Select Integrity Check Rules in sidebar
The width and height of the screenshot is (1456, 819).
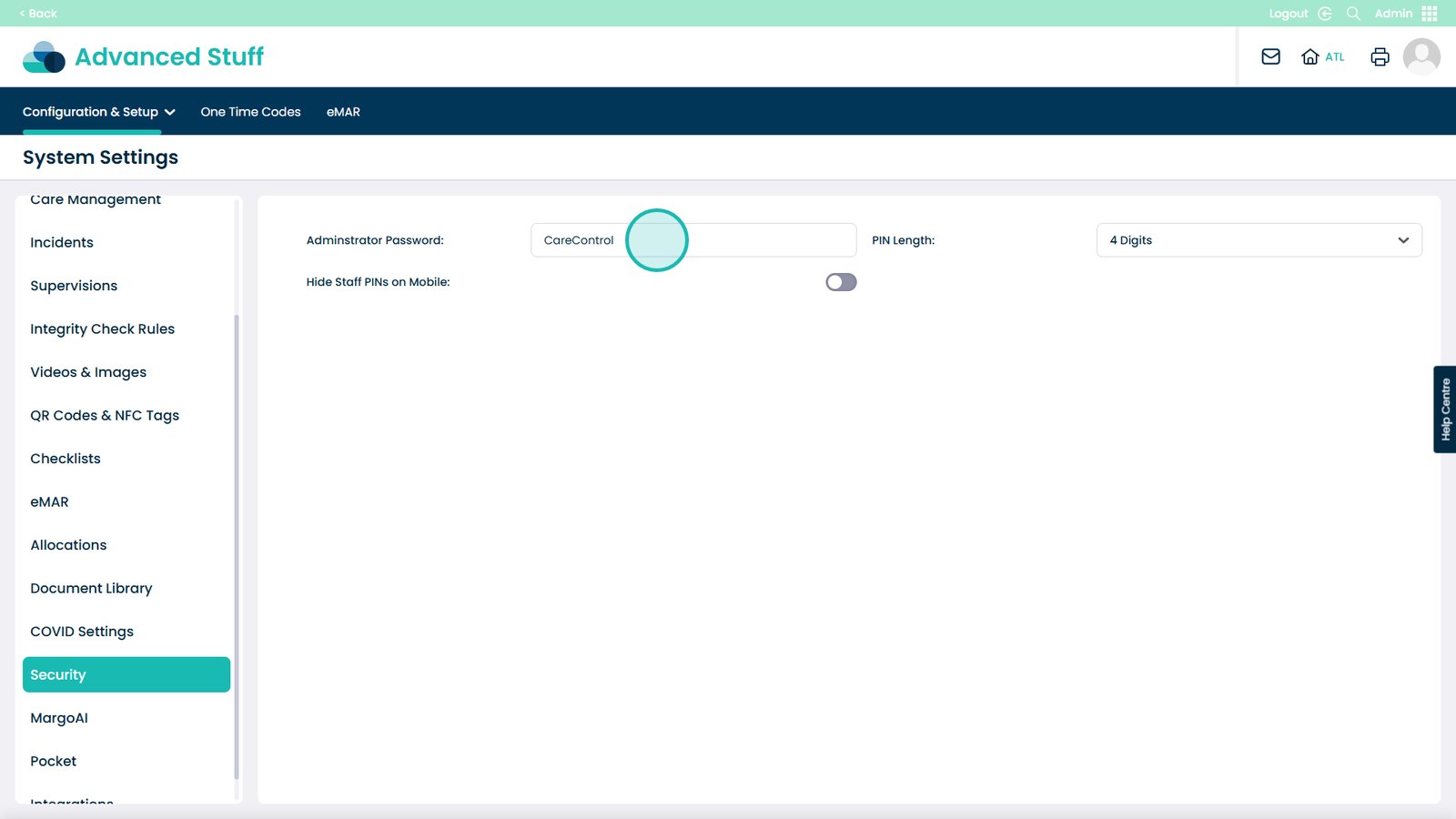(102, 329)
